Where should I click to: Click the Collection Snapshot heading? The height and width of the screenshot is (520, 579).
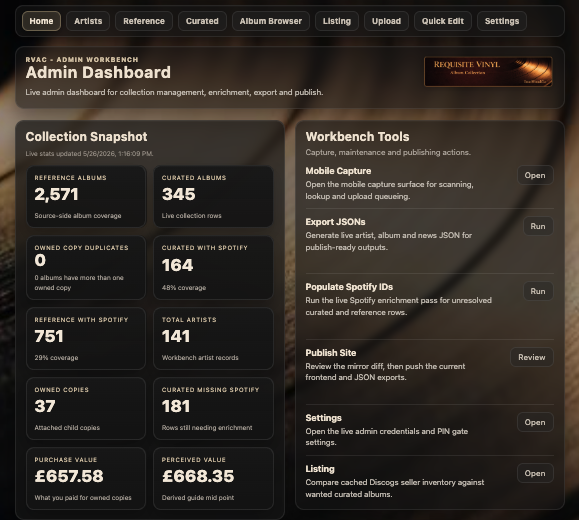(86, 137)
